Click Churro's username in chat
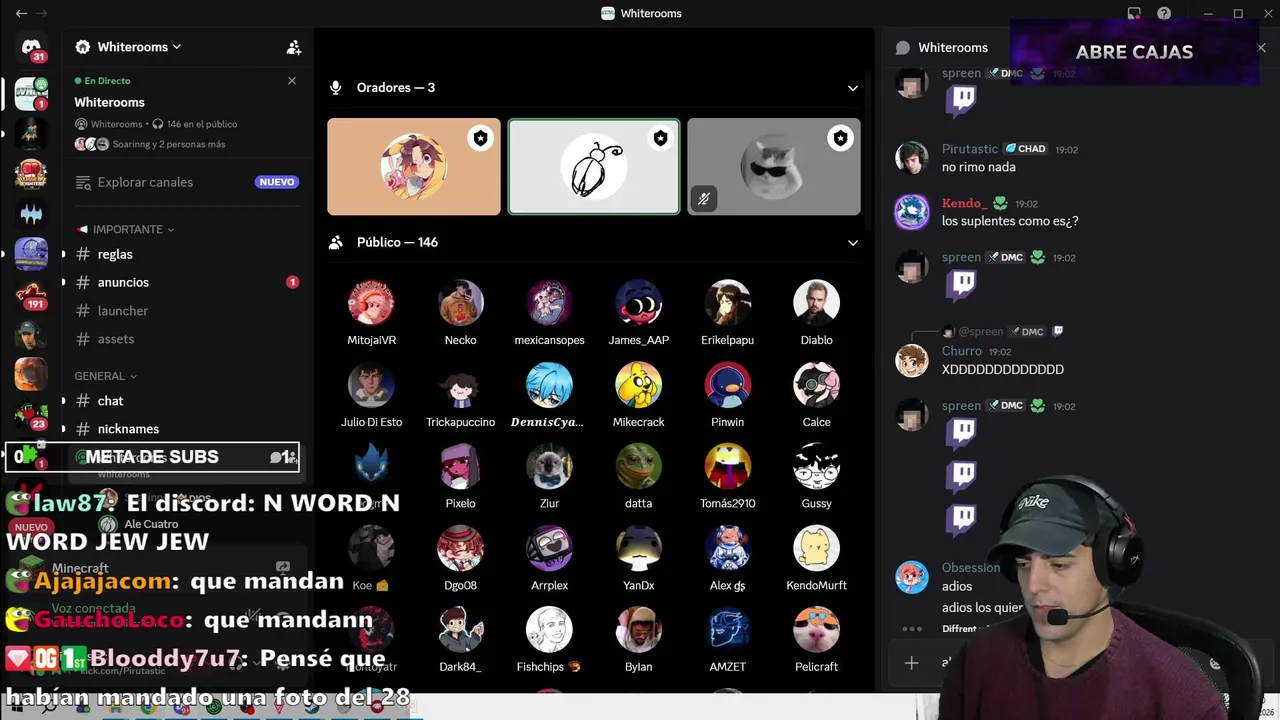 [962, 351]
